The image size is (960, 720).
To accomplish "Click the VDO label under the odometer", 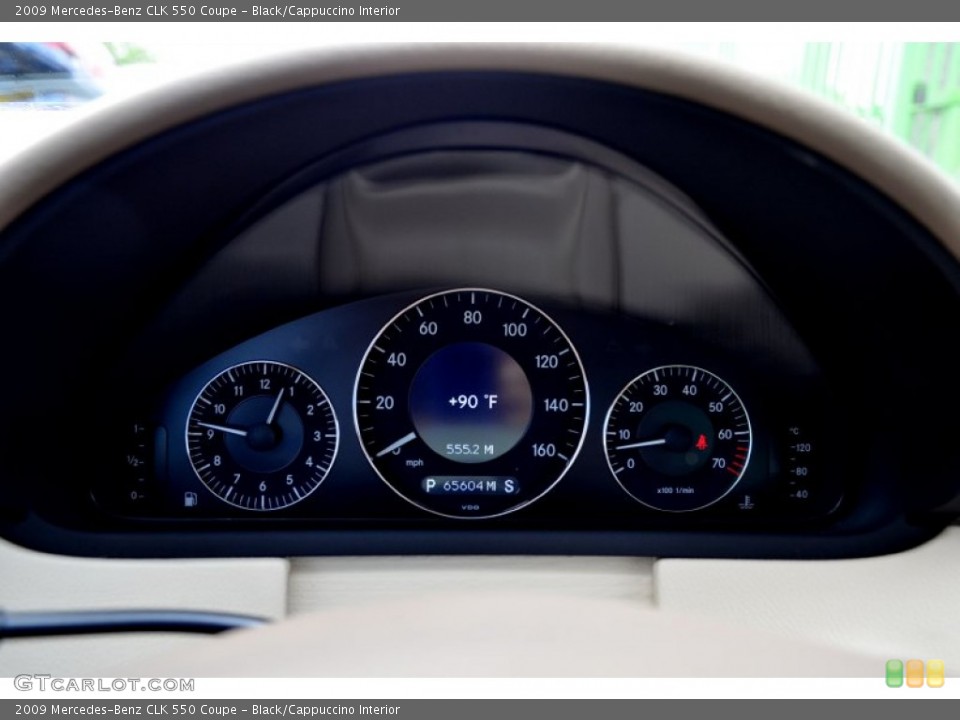I will tap(470, 508).
